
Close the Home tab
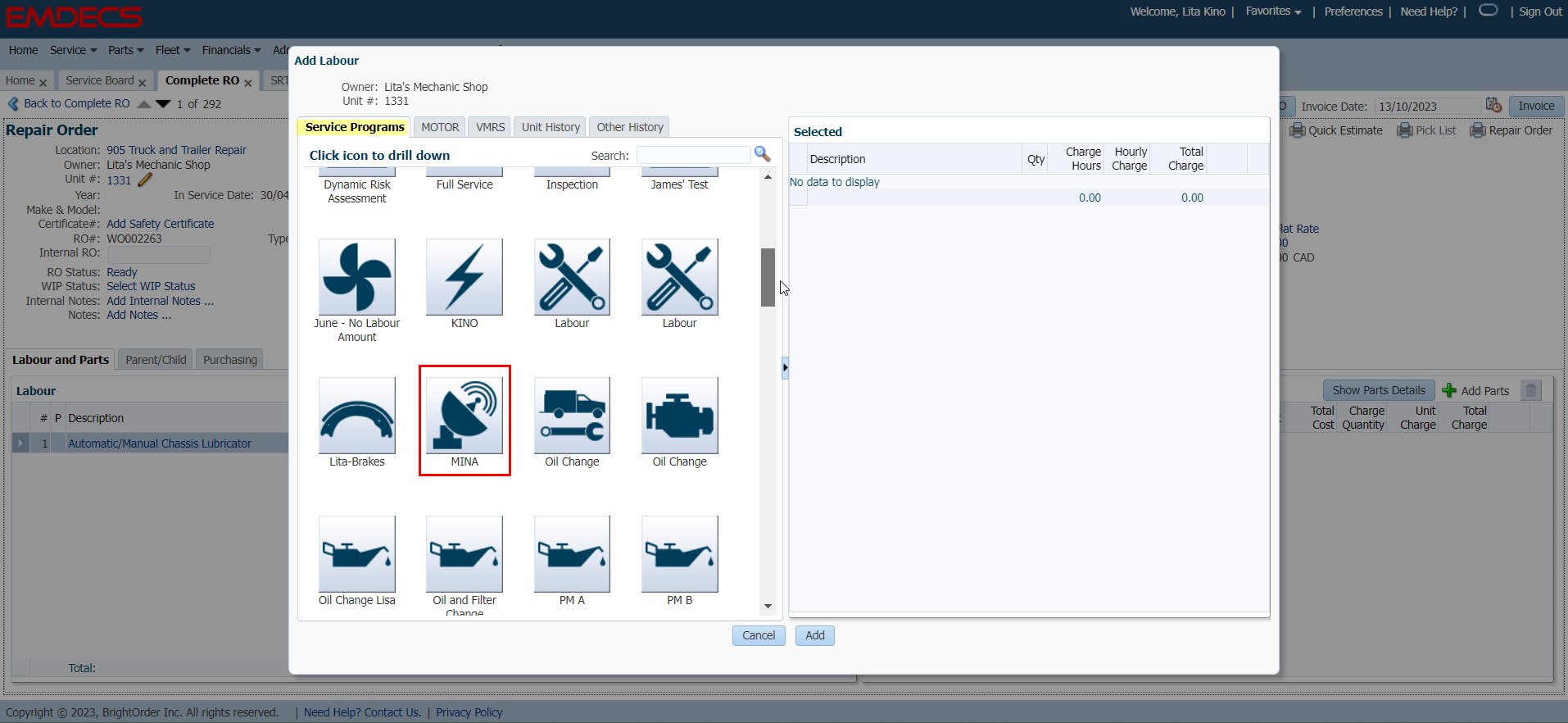pyautogui.click(x=43, y=83)
